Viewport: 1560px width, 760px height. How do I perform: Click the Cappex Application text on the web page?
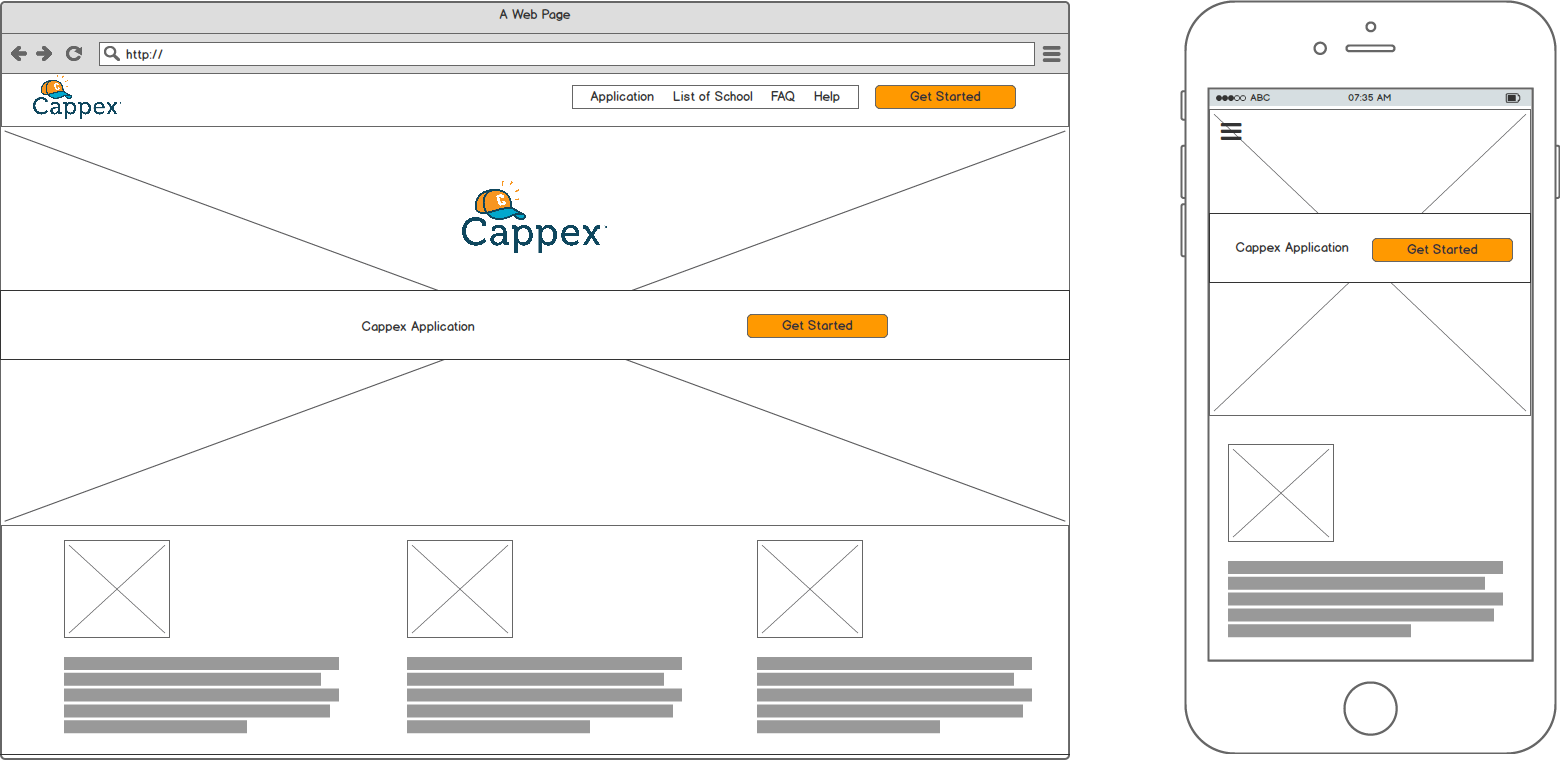[418, 327]
